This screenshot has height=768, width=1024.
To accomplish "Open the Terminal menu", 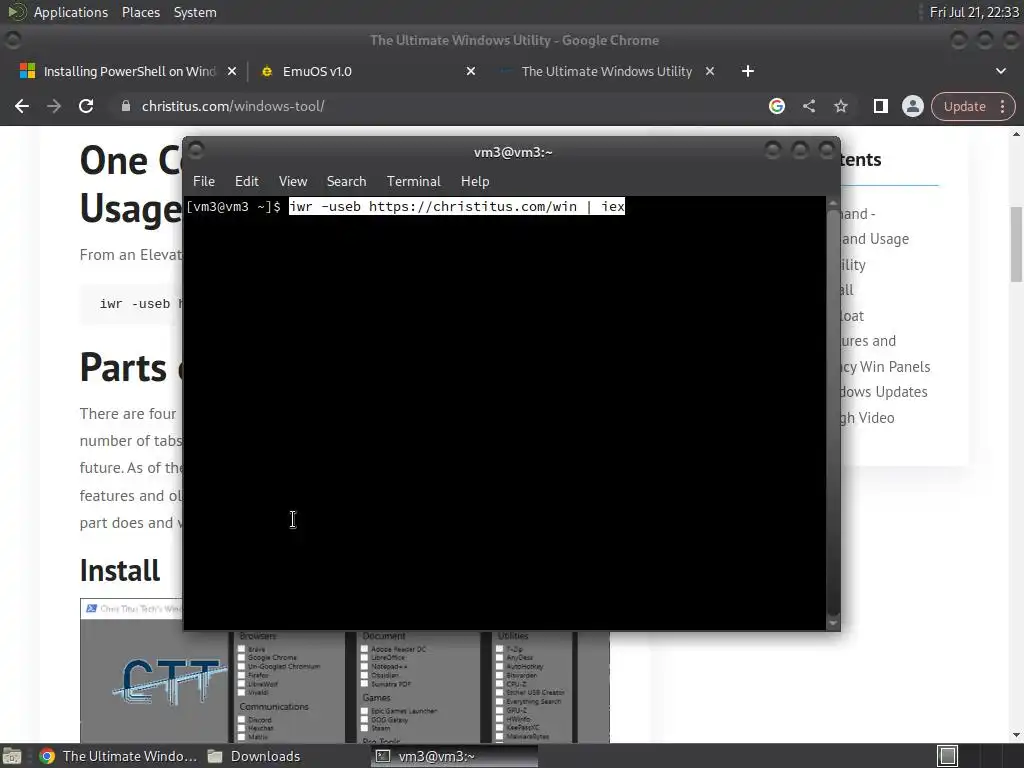I will coord(413,182).
